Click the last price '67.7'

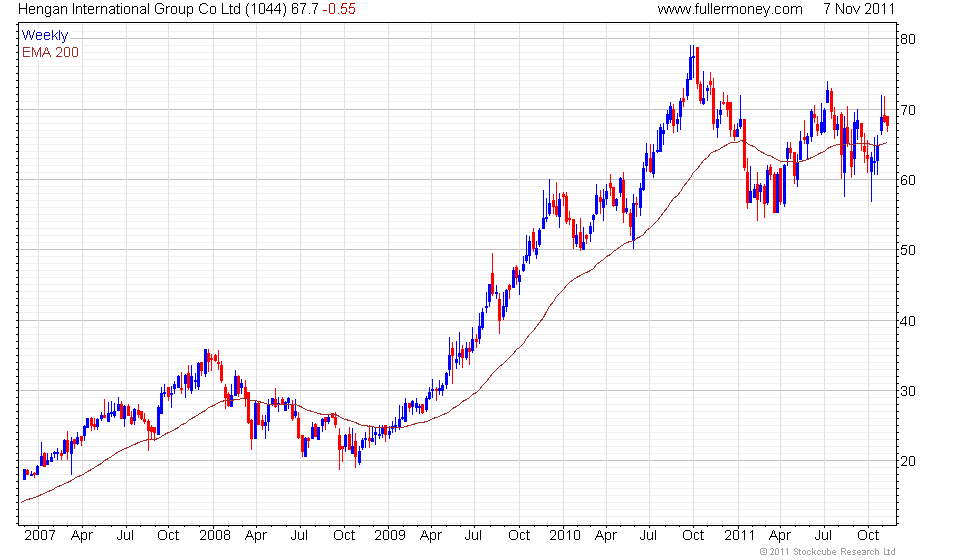click(x=305, y=9)
